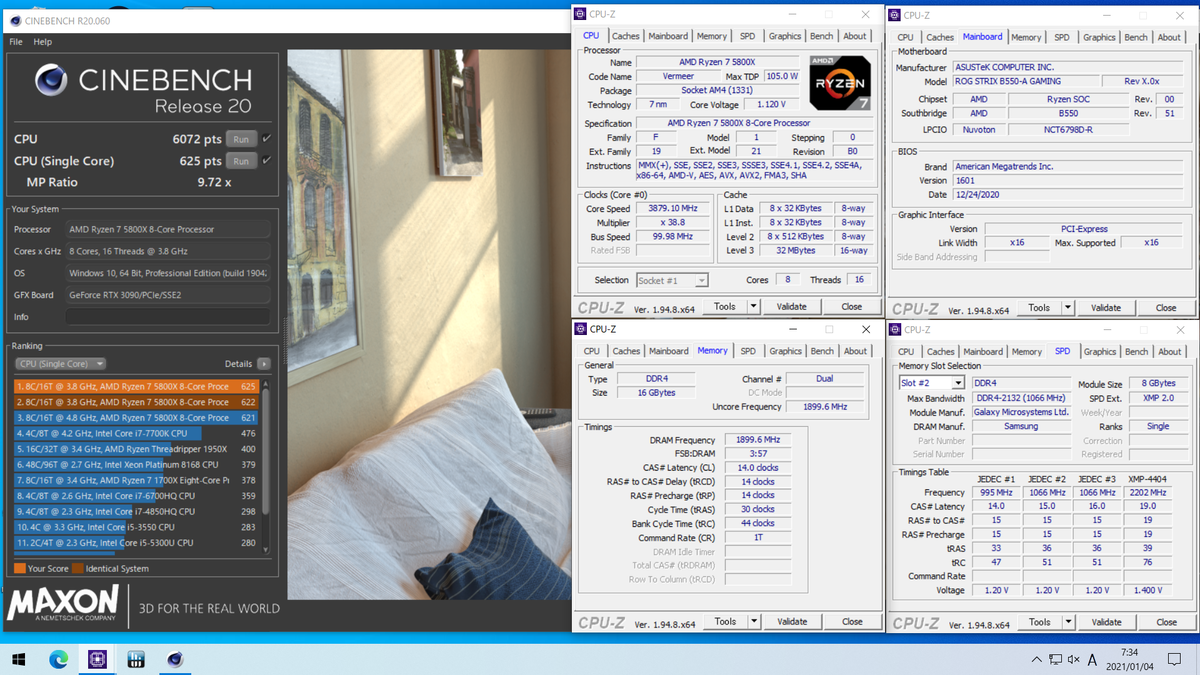This screenshot has height=675, width=1200.
Task: Select the Memory tab in CPU-Z Mainboard window
Action: (x=1026, y=37)
